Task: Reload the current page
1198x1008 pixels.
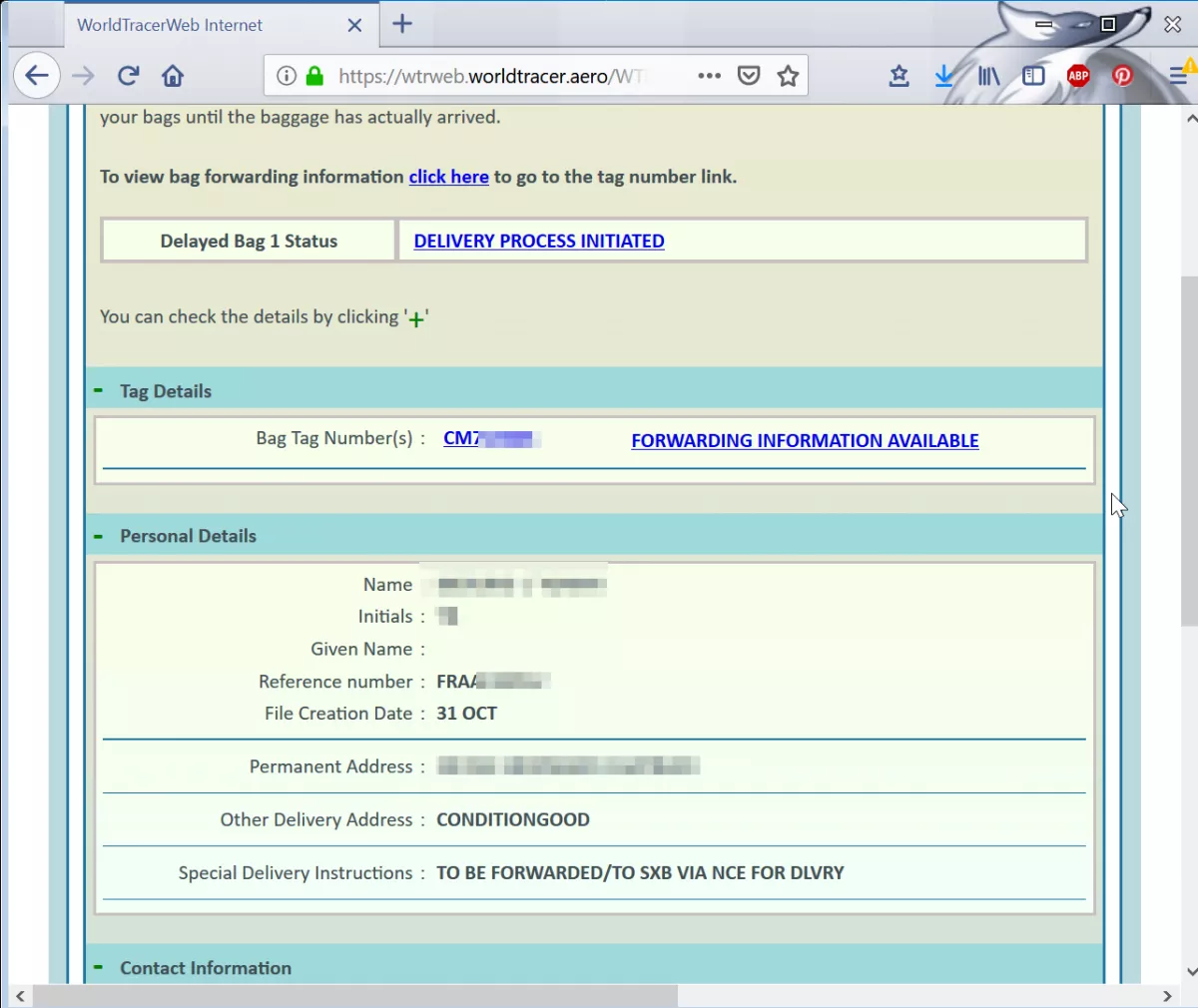Action: [x=128, y=76]
